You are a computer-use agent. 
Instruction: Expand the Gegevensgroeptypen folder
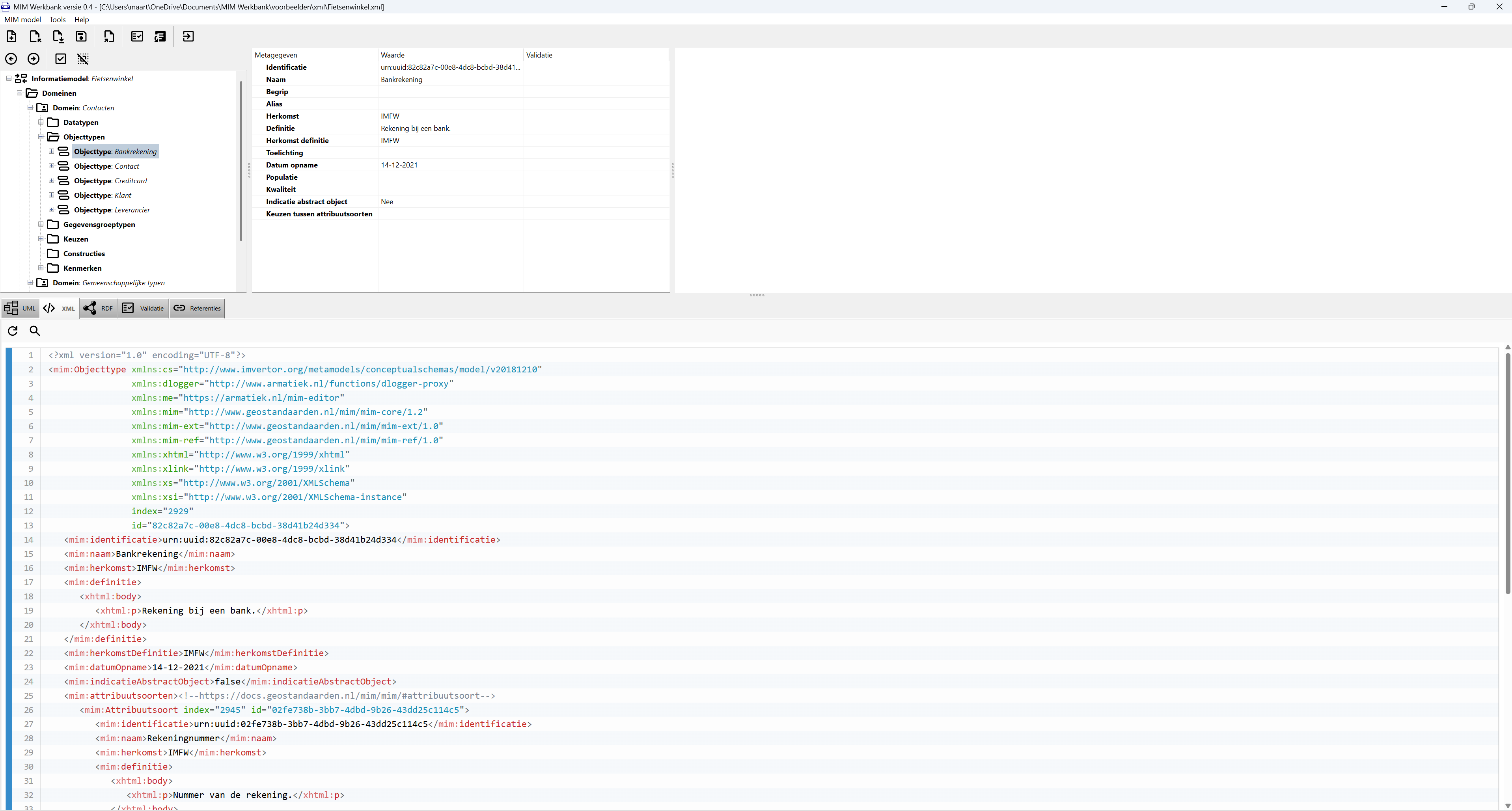pyautogui.click(x=41, y=224)
